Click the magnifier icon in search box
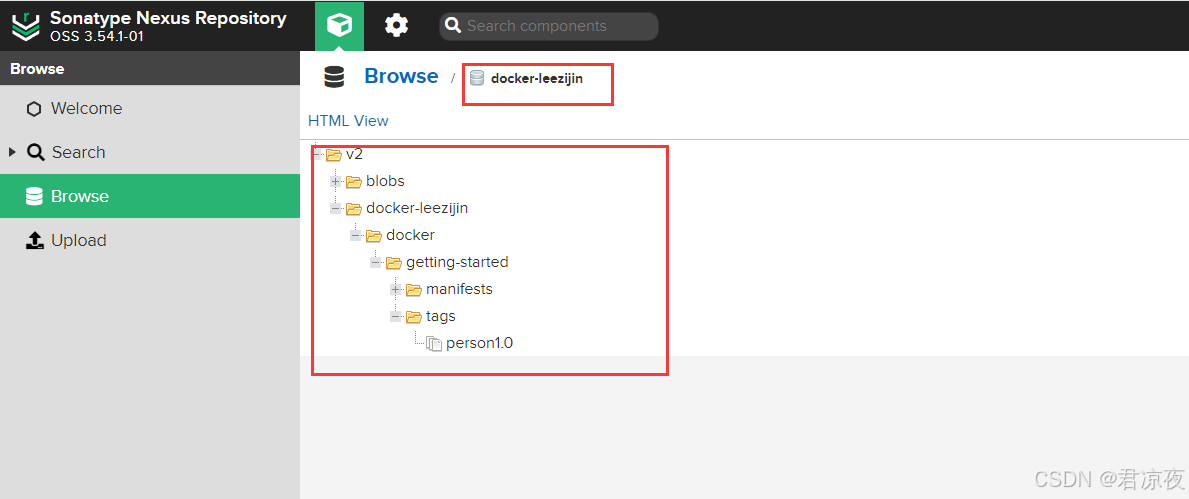Image resolution: width=1189 pixels, height=499 pixels. (453, 26)
